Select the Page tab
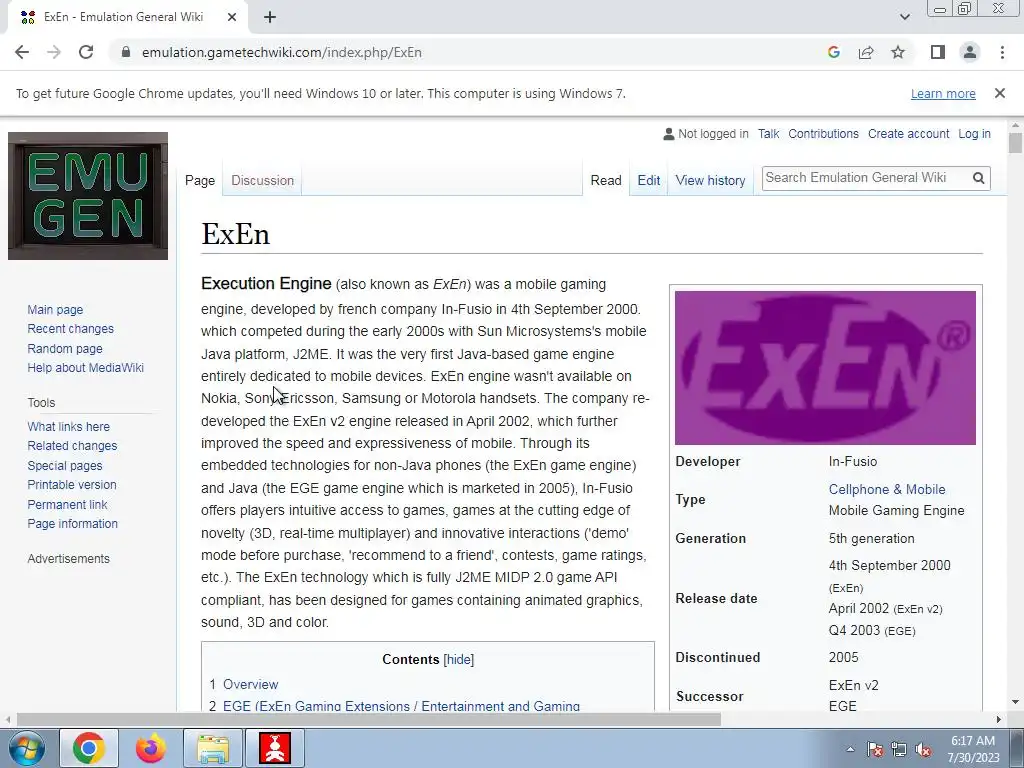The image size is (1024, 768). tap(200, 180)
